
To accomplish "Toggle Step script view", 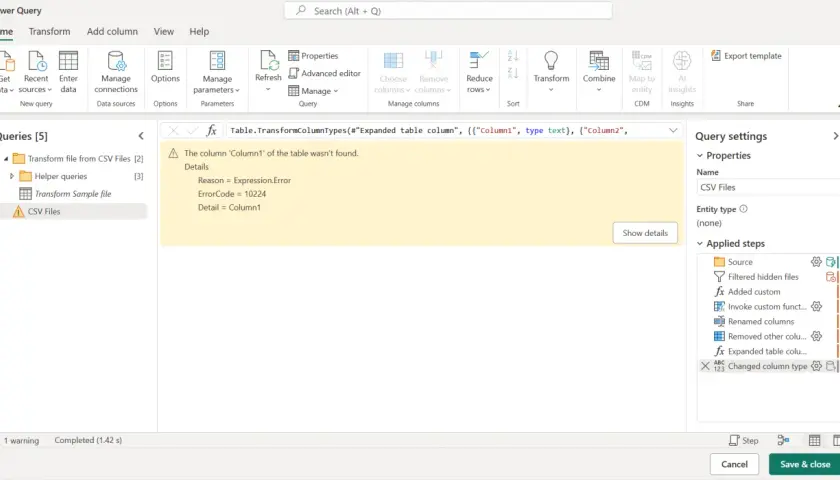I will tap(744, 440).
